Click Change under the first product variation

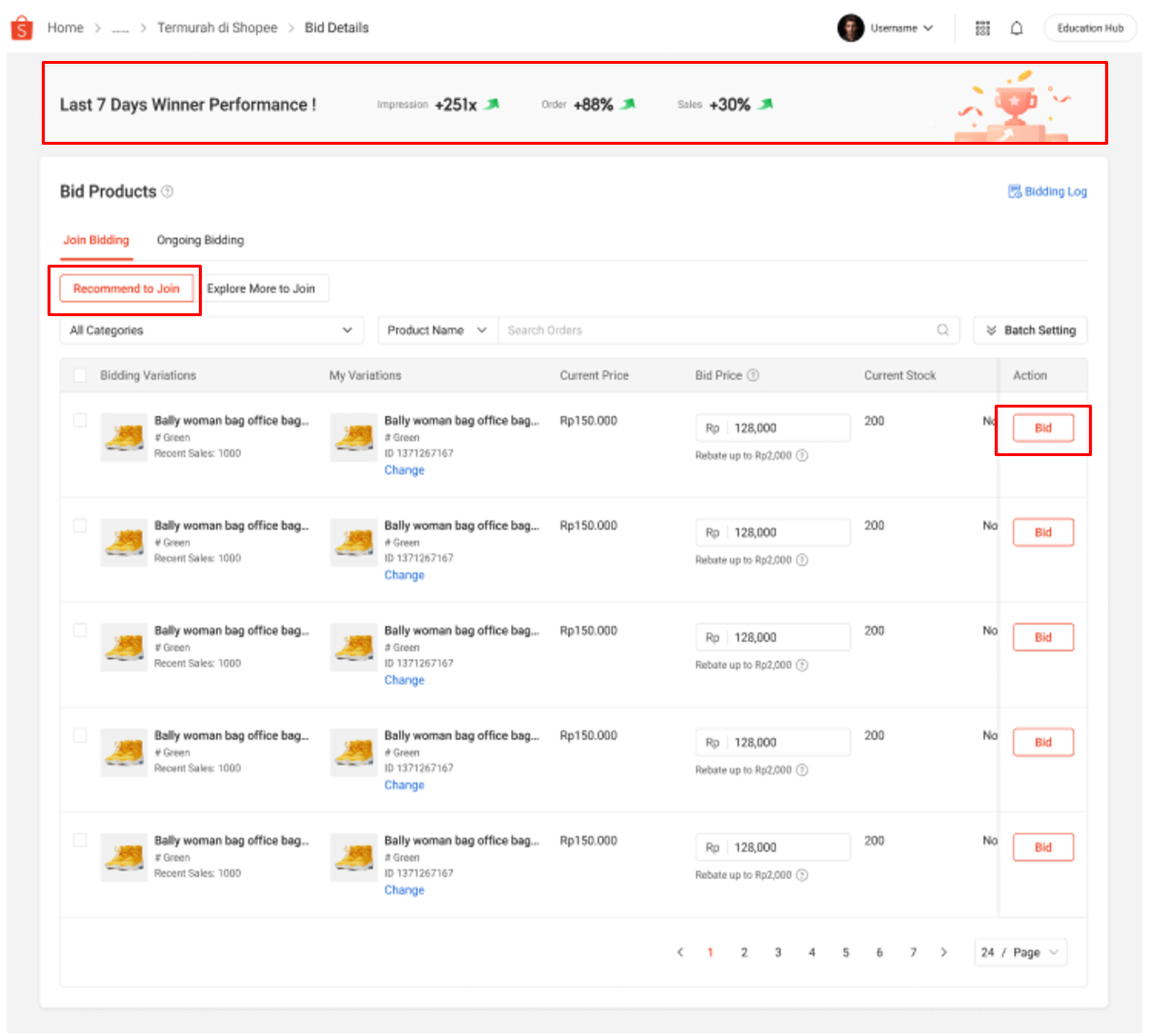[x=404, y=469]
